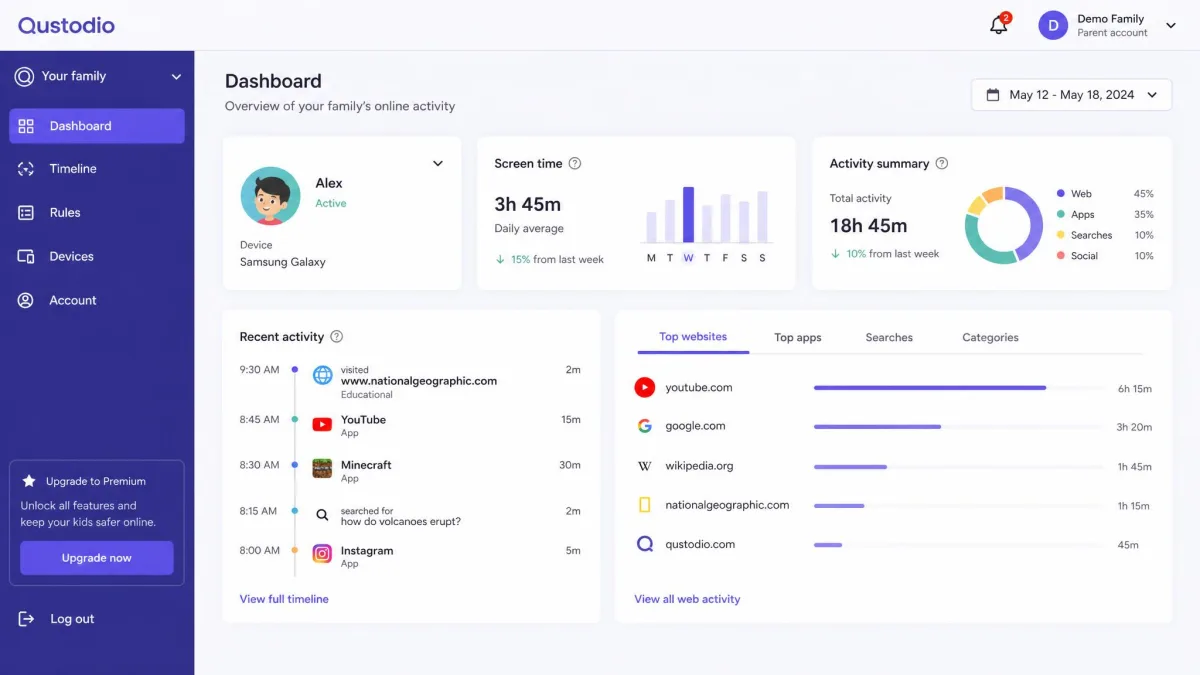This screenshot has width=1200, height=675.
Task: Open the May 12 - May 18 date range dropdown
Action: (1071, 95)
